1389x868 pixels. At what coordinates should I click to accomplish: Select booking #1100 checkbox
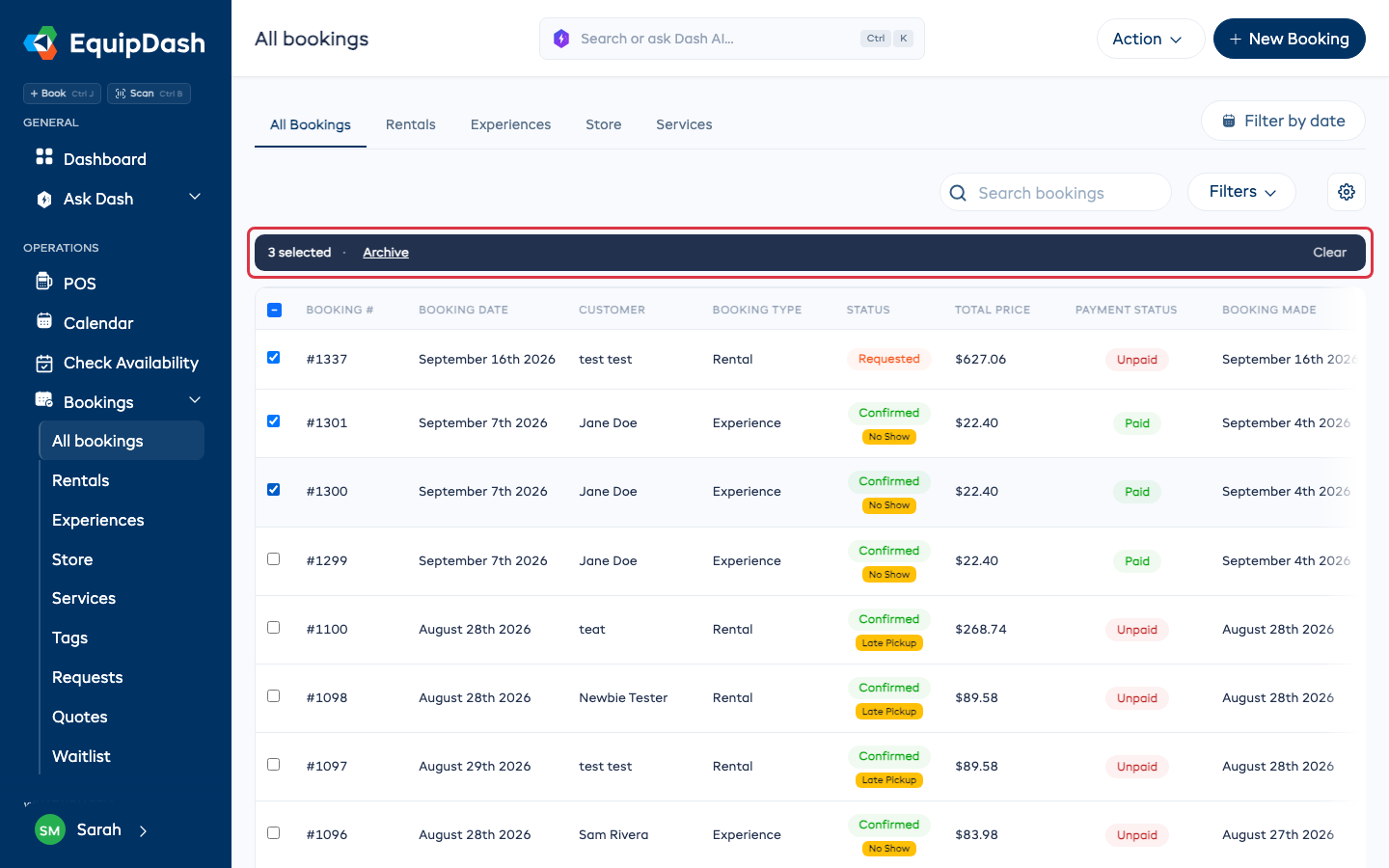(x=274, y=628)
